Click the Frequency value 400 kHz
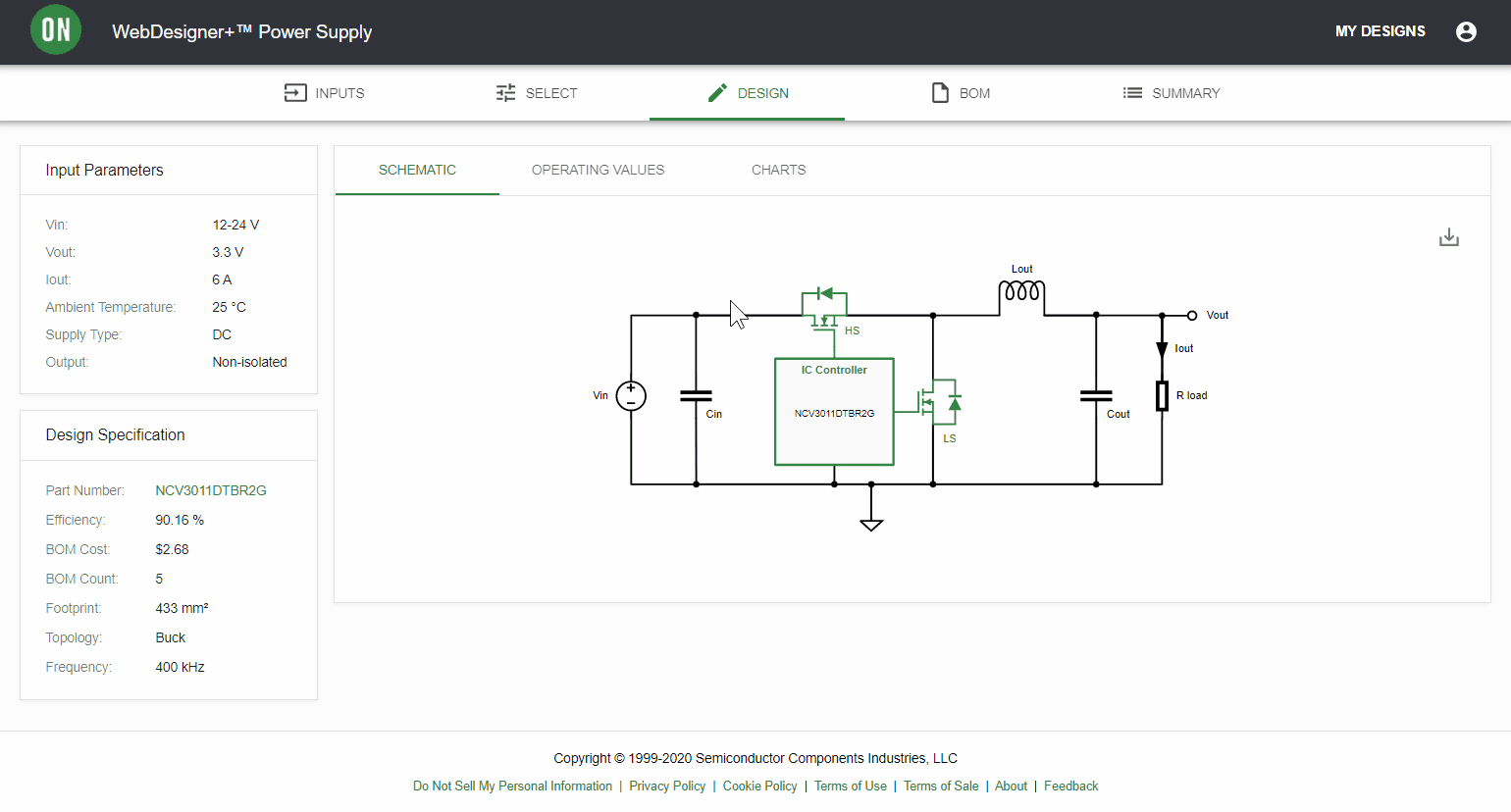Viewport: 1511px width, 812px height. tap(180, 667)
